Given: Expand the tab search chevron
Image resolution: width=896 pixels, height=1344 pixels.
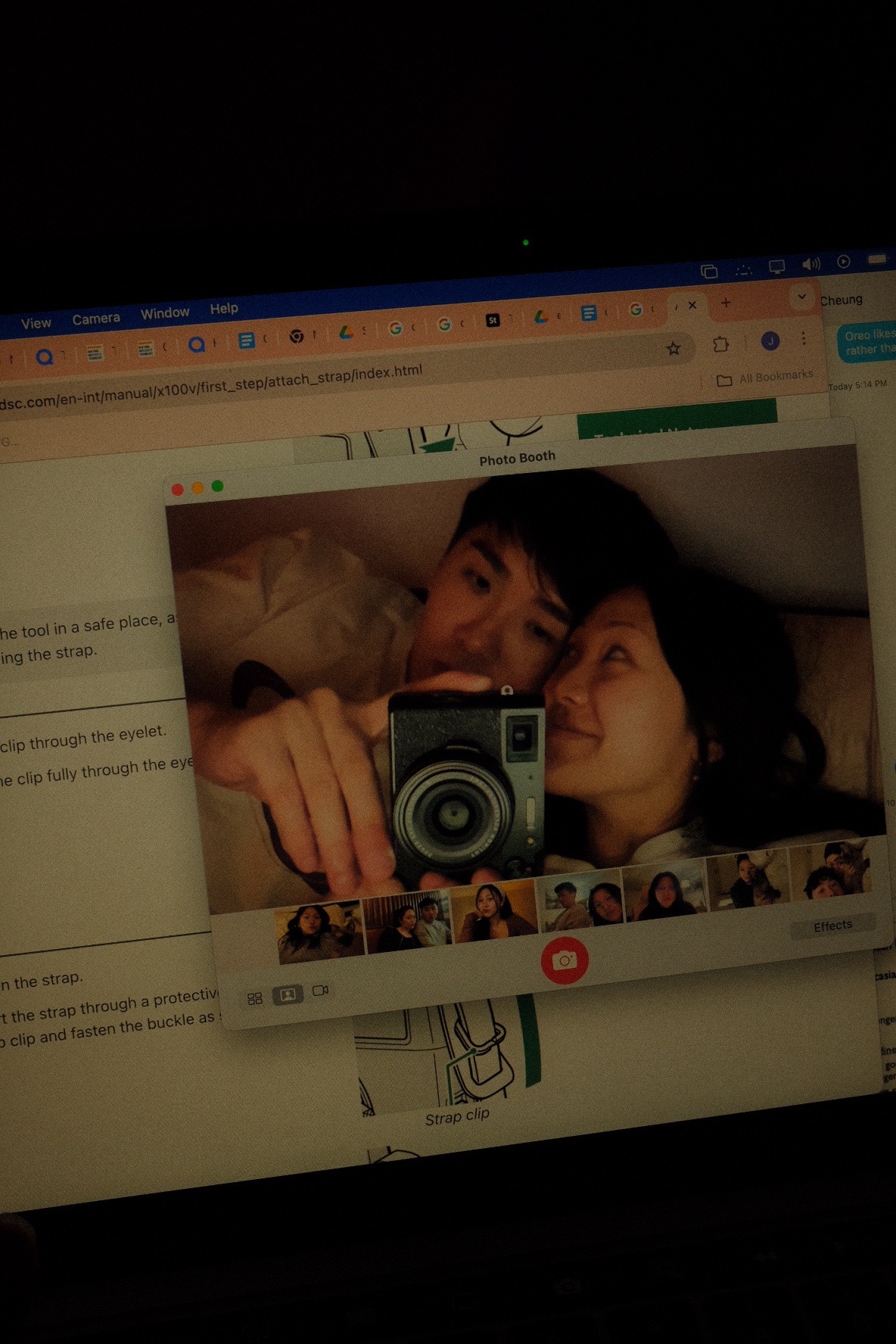Looking at the screenshot, I should [x=801, y=297].
